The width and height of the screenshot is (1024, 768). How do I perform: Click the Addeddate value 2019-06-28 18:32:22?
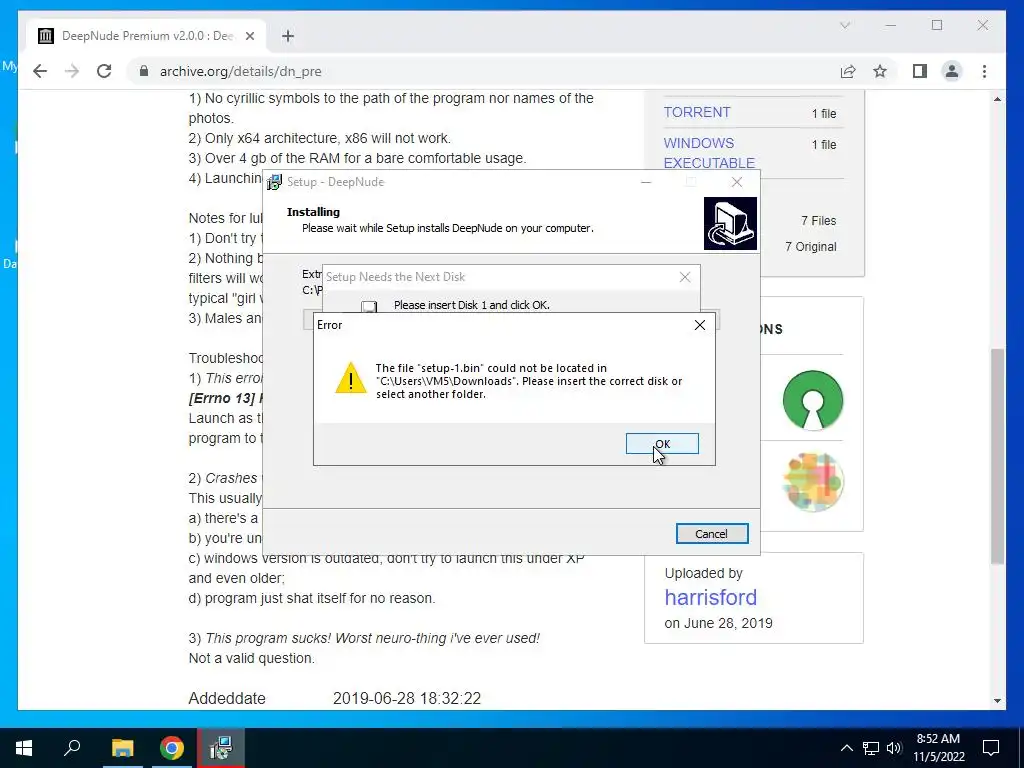point(407,698)
